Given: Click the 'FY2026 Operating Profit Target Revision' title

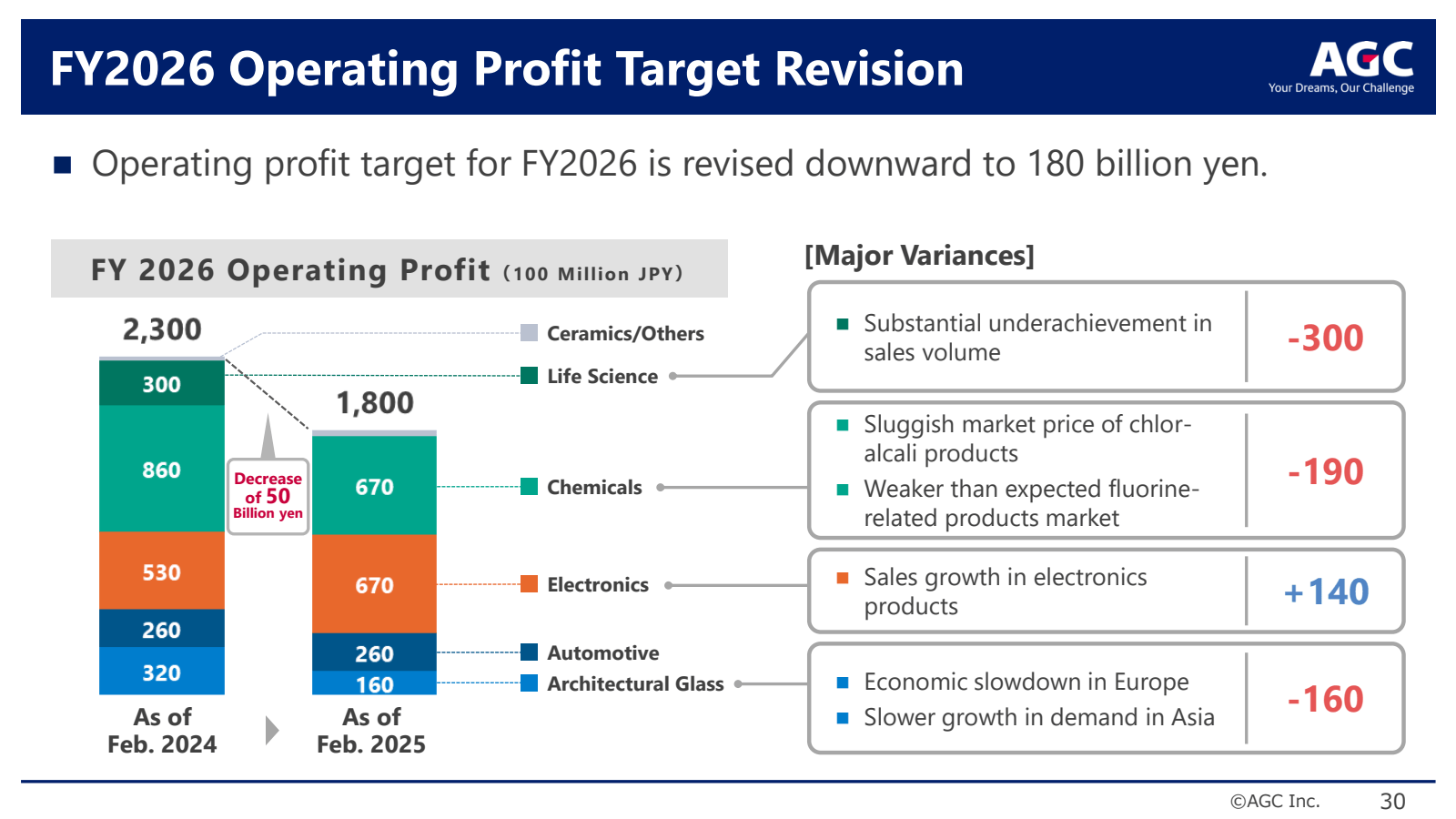Looking at the screenshot, I should (x=507, y=68).
